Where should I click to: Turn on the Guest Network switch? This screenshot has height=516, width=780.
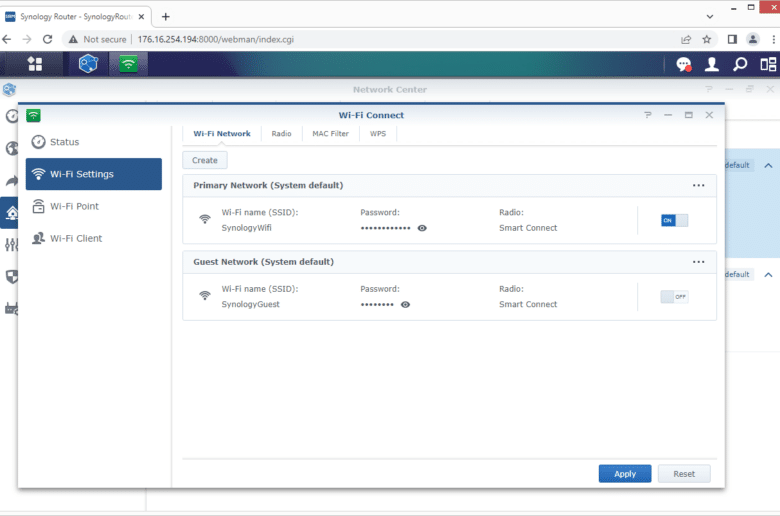[674, 297]
